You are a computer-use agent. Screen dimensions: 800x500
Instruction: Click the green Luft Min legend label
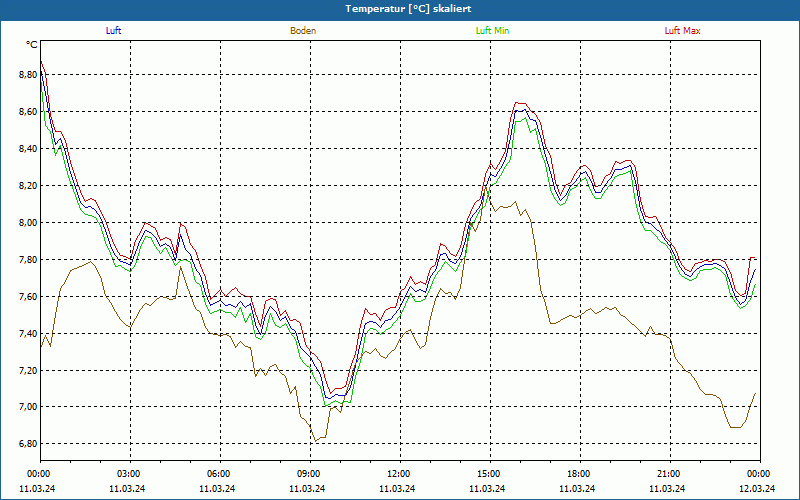[492, 31]
